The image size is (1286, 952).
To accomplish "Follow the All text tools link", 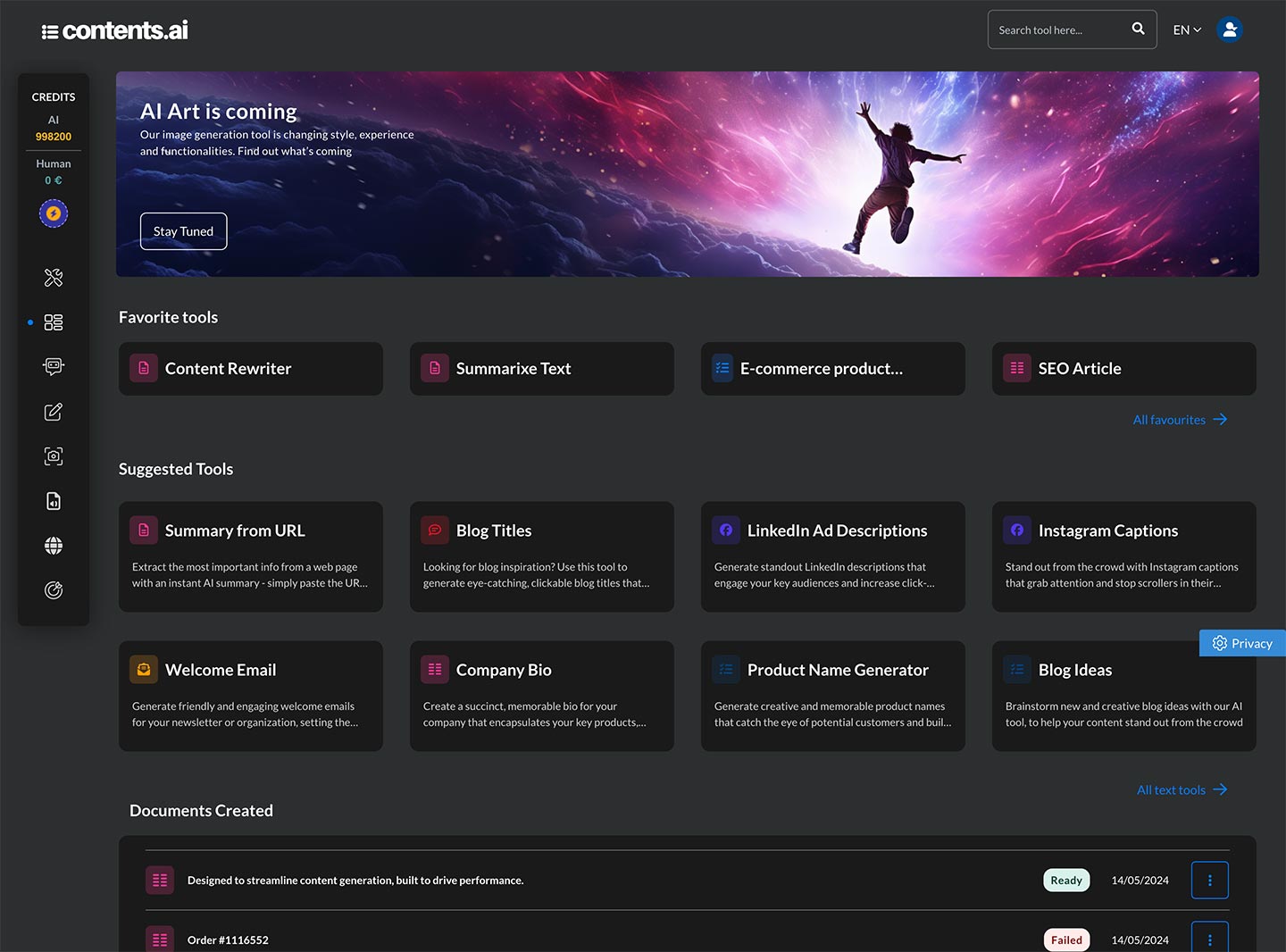I will [x=1181, y=789].
